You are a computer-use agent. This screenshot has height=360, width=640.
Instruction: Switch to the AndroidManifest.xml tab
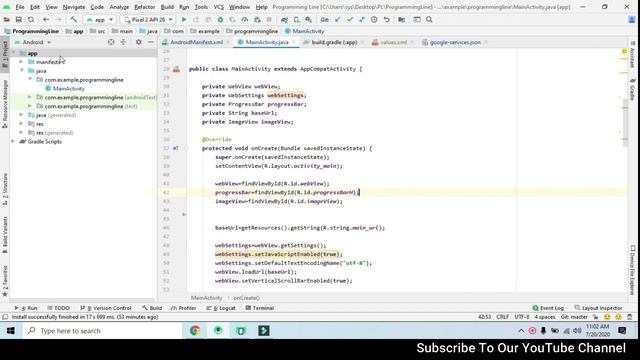pyautogui.click(x=196, y=42)
